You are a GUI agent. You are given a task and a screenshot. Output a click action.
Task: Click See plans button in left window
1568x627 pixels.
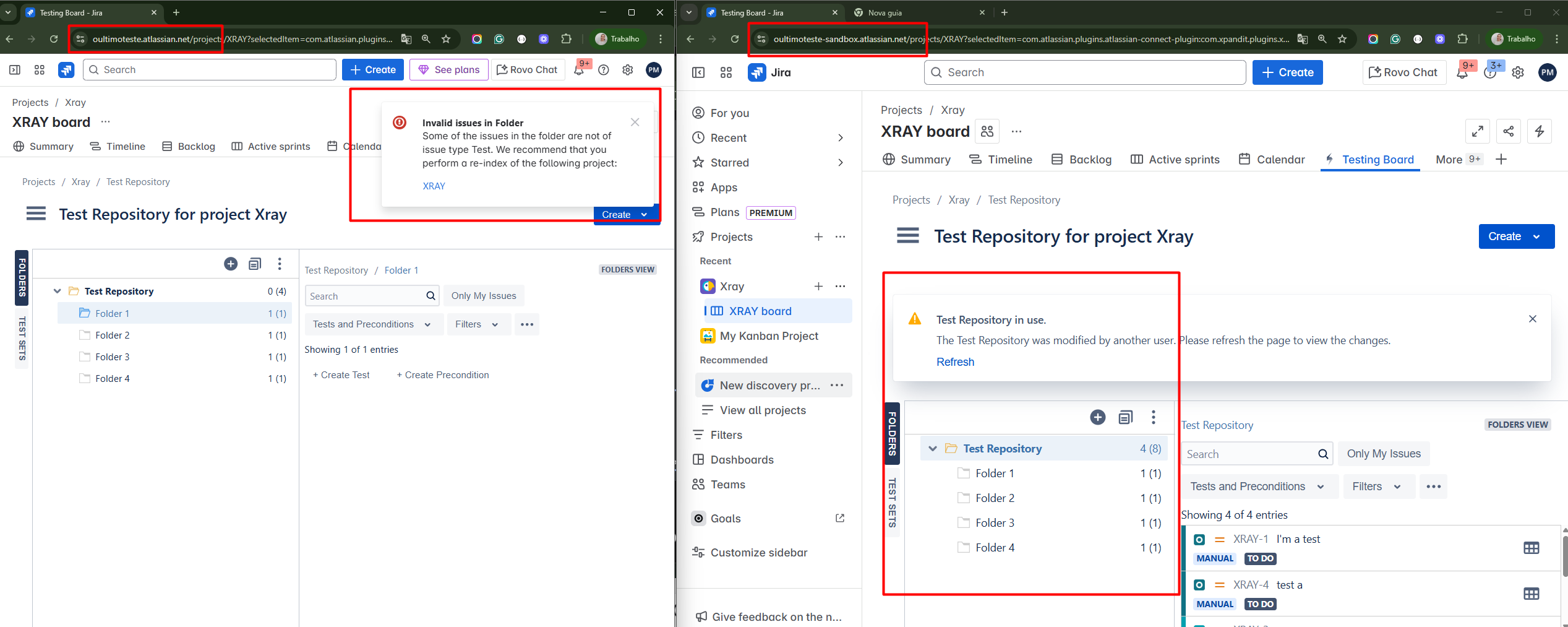[449, 70]
